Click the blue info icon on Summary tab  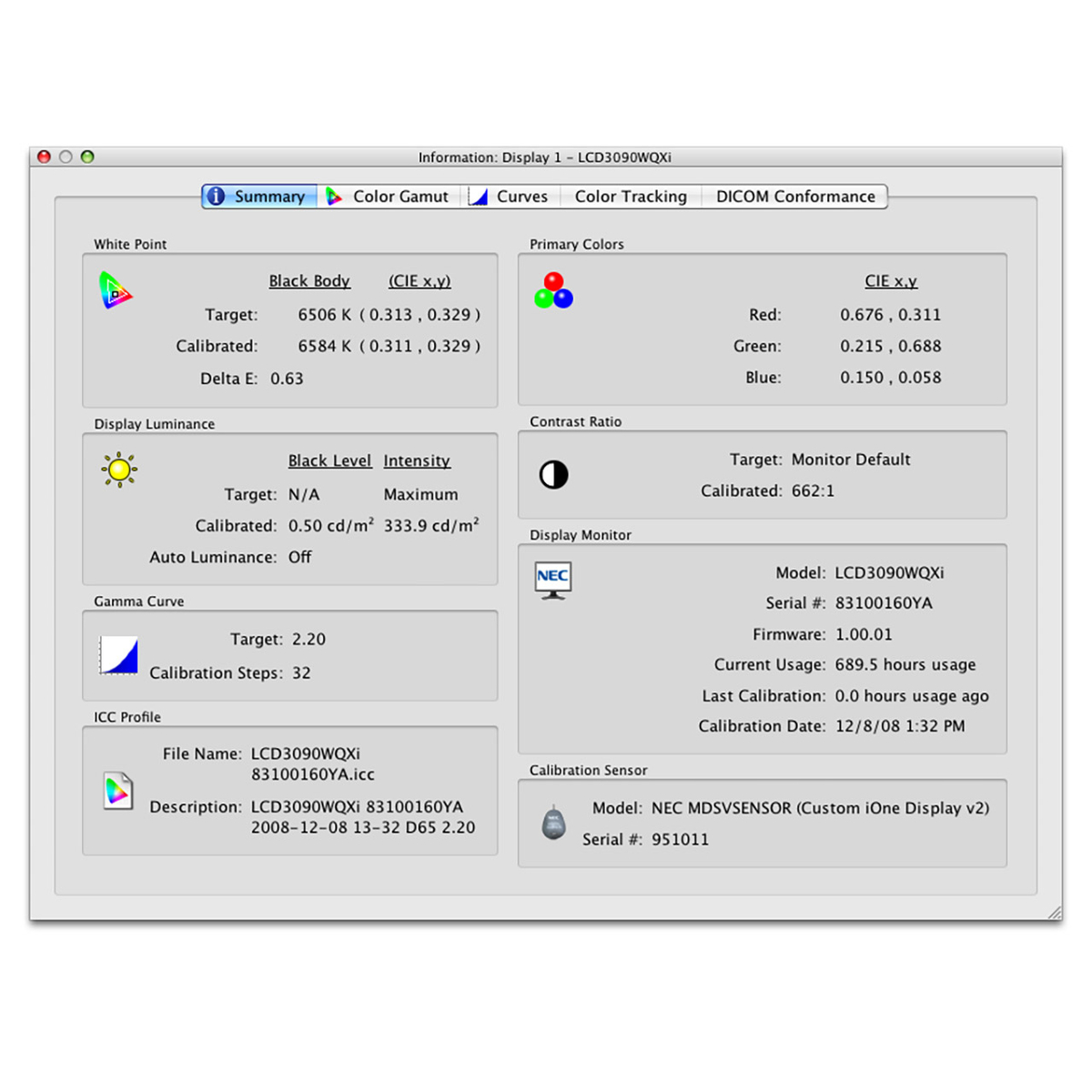(x=216, y=197)
